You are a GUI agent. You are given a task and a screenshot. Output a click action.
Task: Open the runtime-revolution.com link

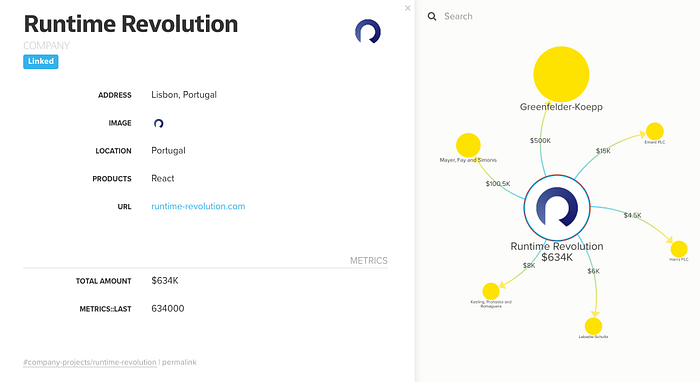[198, 206]
